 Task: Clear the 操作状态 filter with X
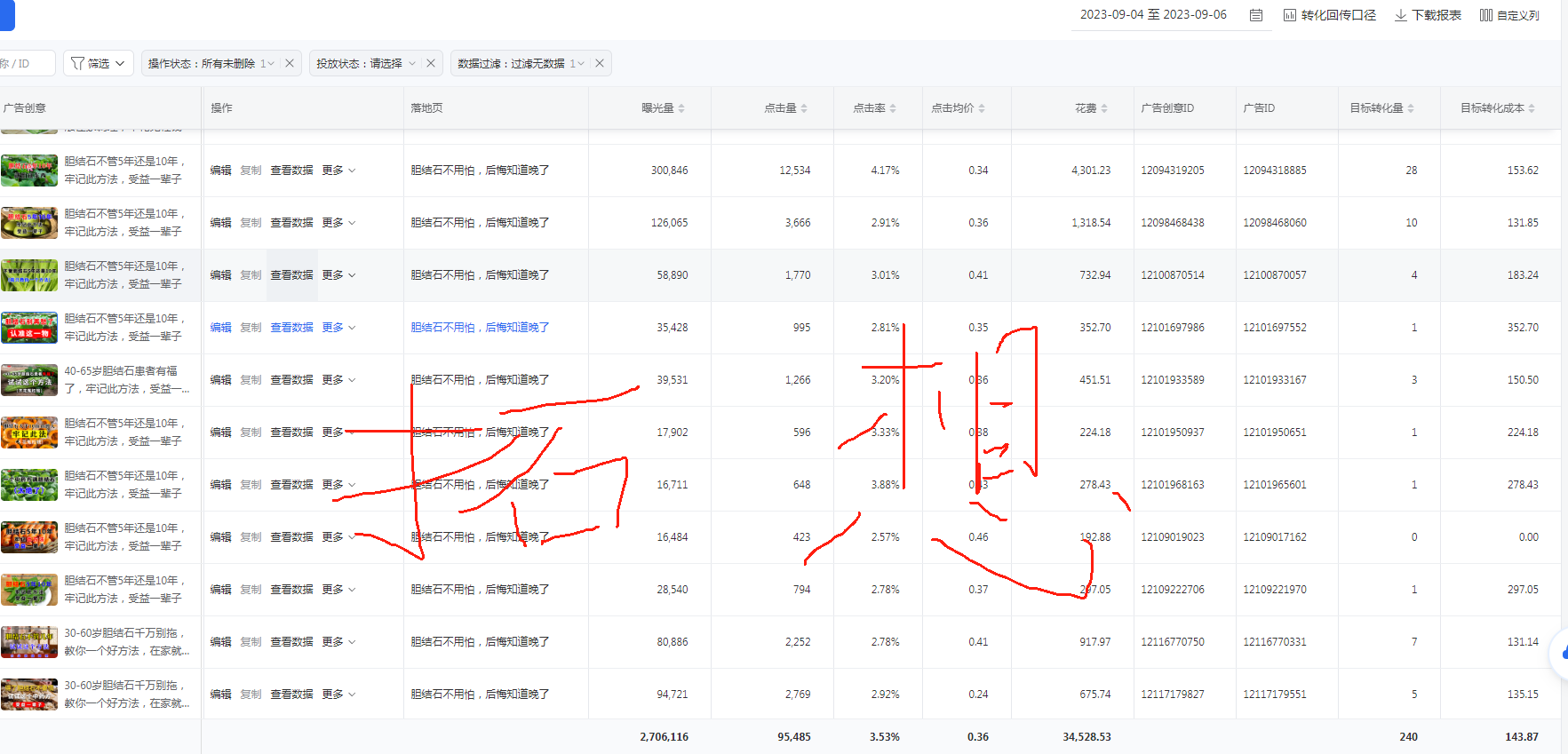[290, 63]
